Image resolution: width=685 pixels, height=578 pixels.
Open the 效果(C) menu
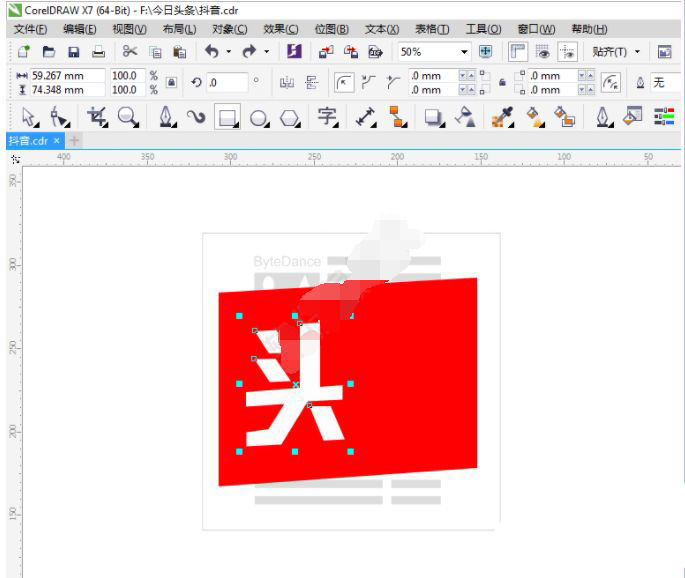click(x=280, y=29)
